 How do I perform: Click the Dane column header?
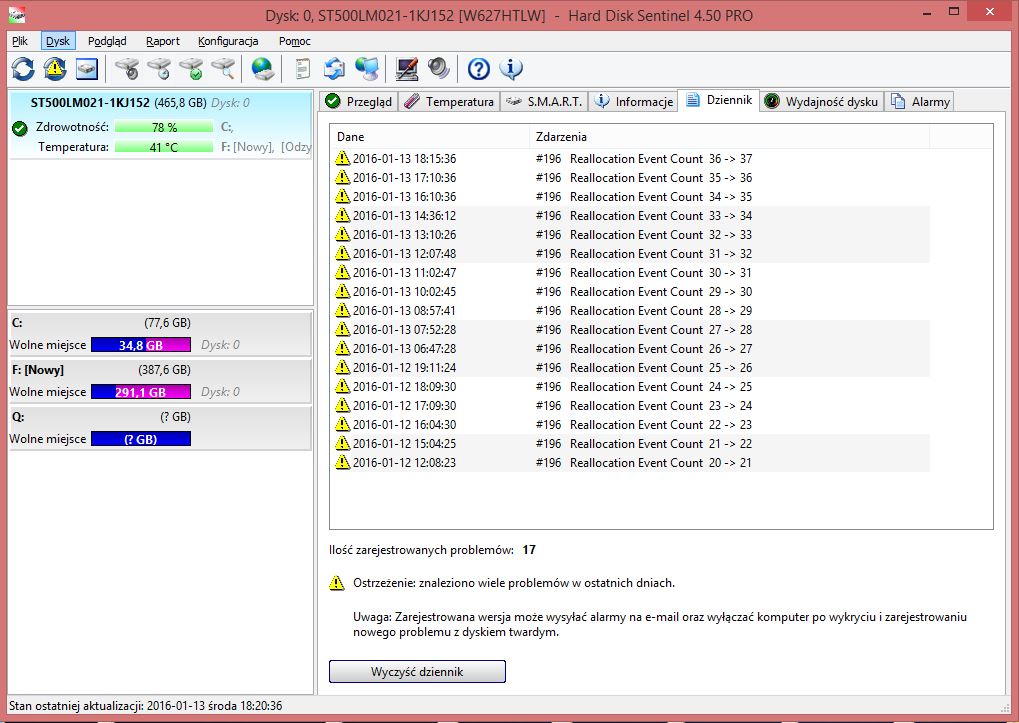click(x=430, y=136)
